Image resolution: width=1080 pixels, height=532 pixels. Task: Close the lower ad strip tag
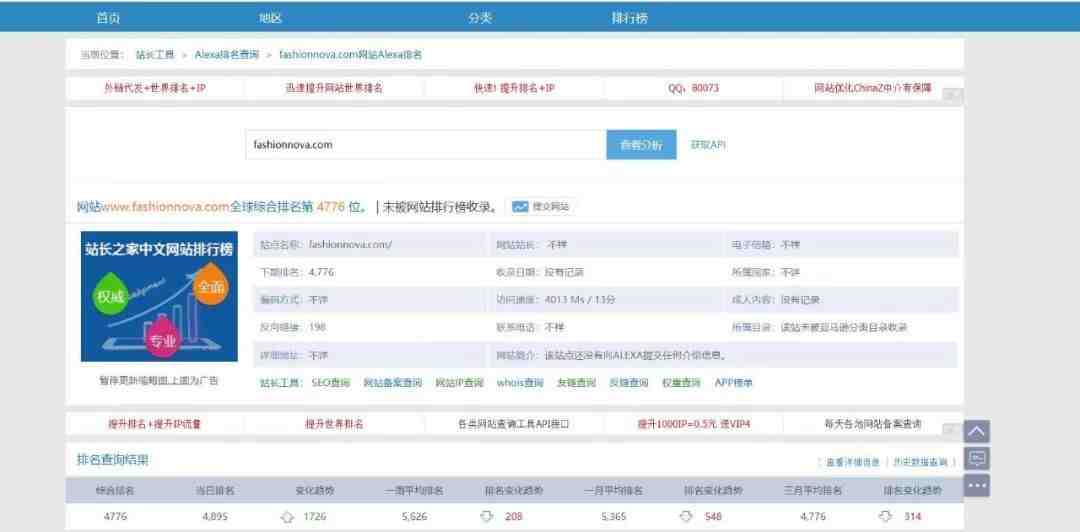tap(952, 430)
